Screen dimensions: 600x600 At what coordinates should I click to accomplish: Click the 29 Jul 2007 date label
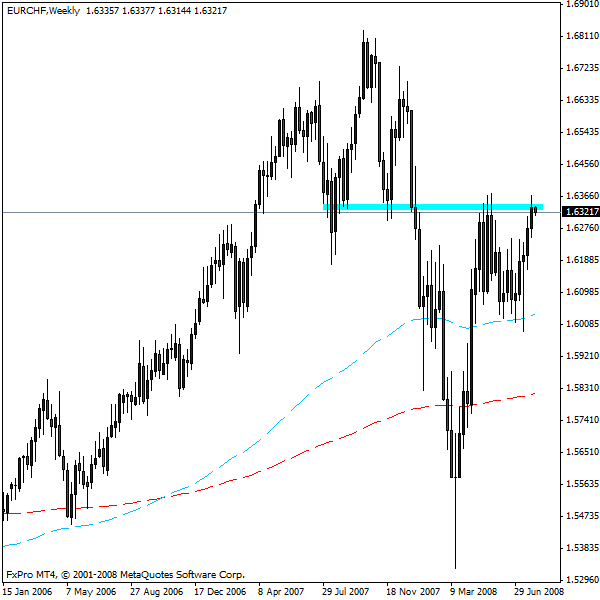[x=346, y=592]
